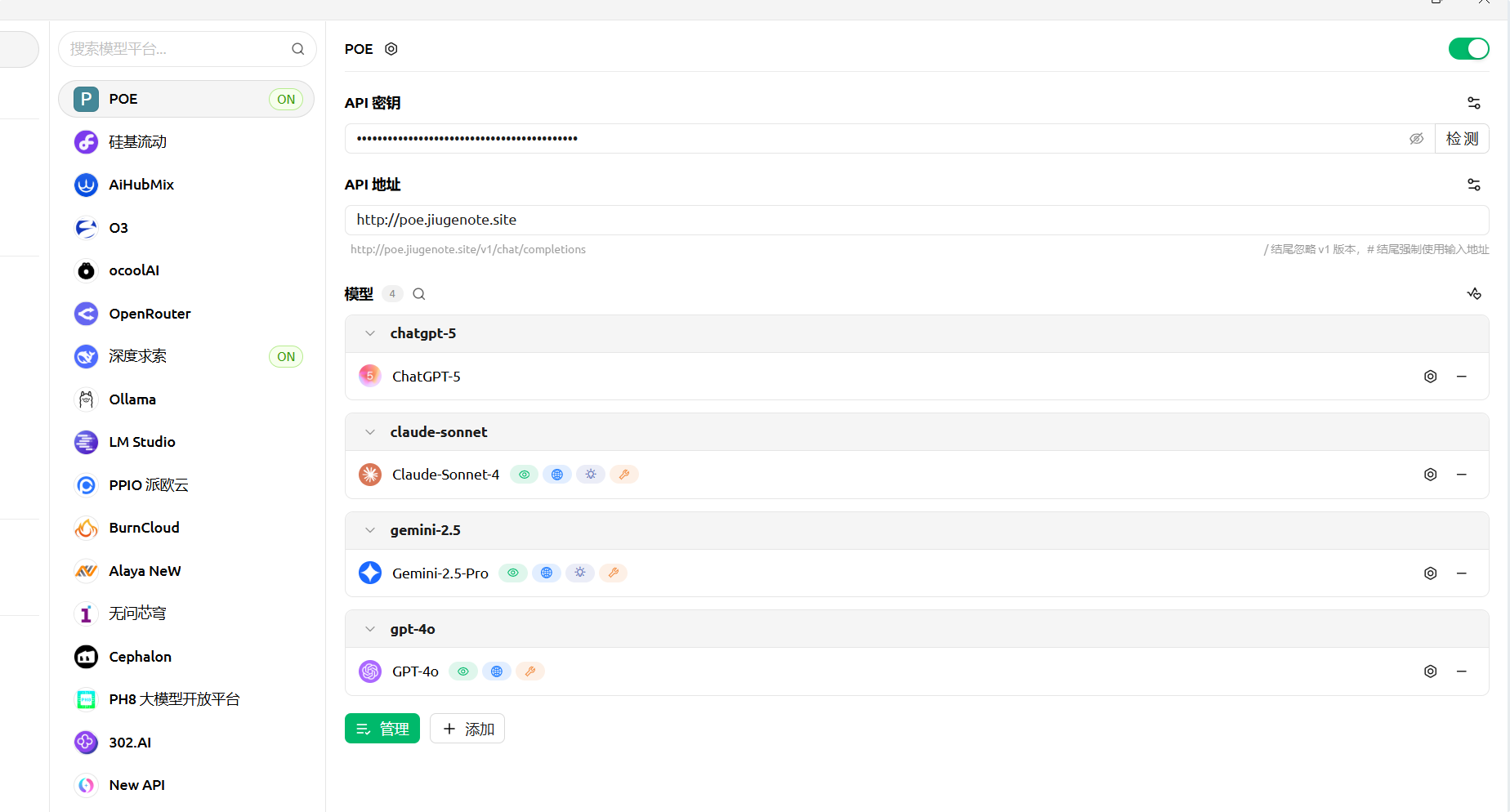Click Gemini-2.5-Pro web search globe tag
Image resolution: width=1510 pixels, height=812 pixels.
click(547, 573)
